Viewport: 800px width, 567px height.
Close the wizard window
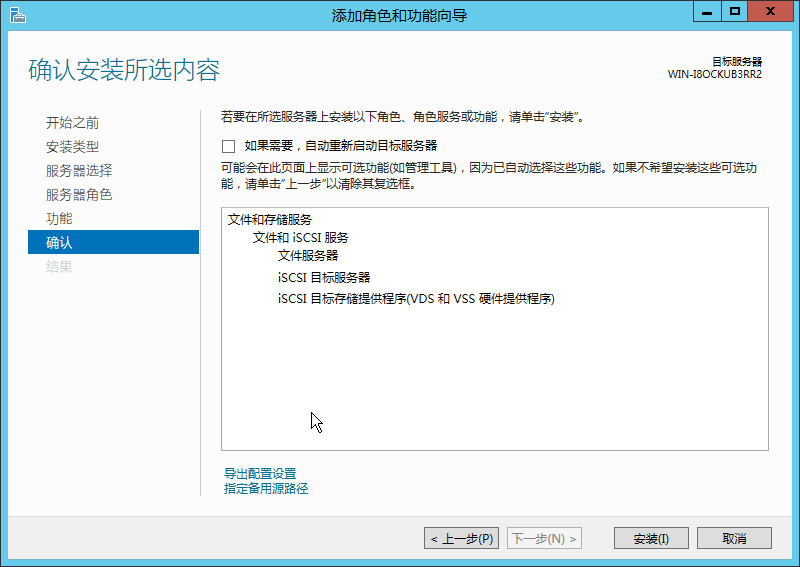click(770, 12)
